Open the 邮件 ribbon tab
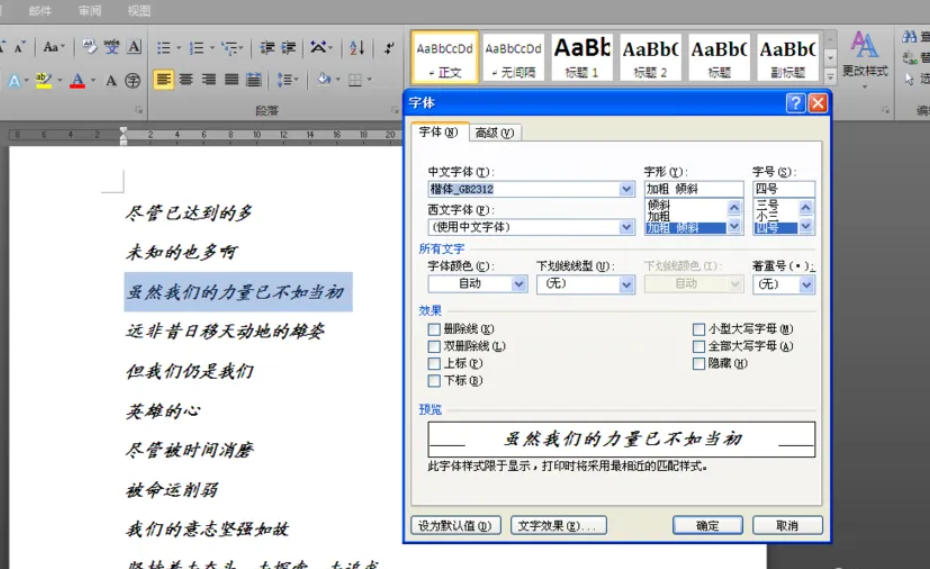The height and width of the screenshot is (569, 930). click(40, 10)
